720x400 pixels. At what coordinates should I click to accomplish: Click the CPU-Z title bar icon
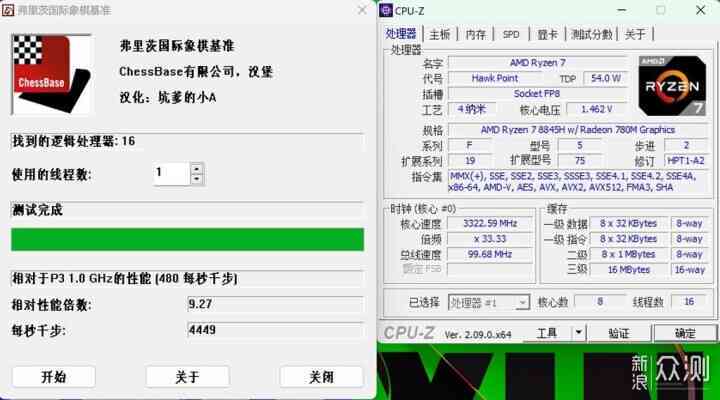tap(386, 10)
